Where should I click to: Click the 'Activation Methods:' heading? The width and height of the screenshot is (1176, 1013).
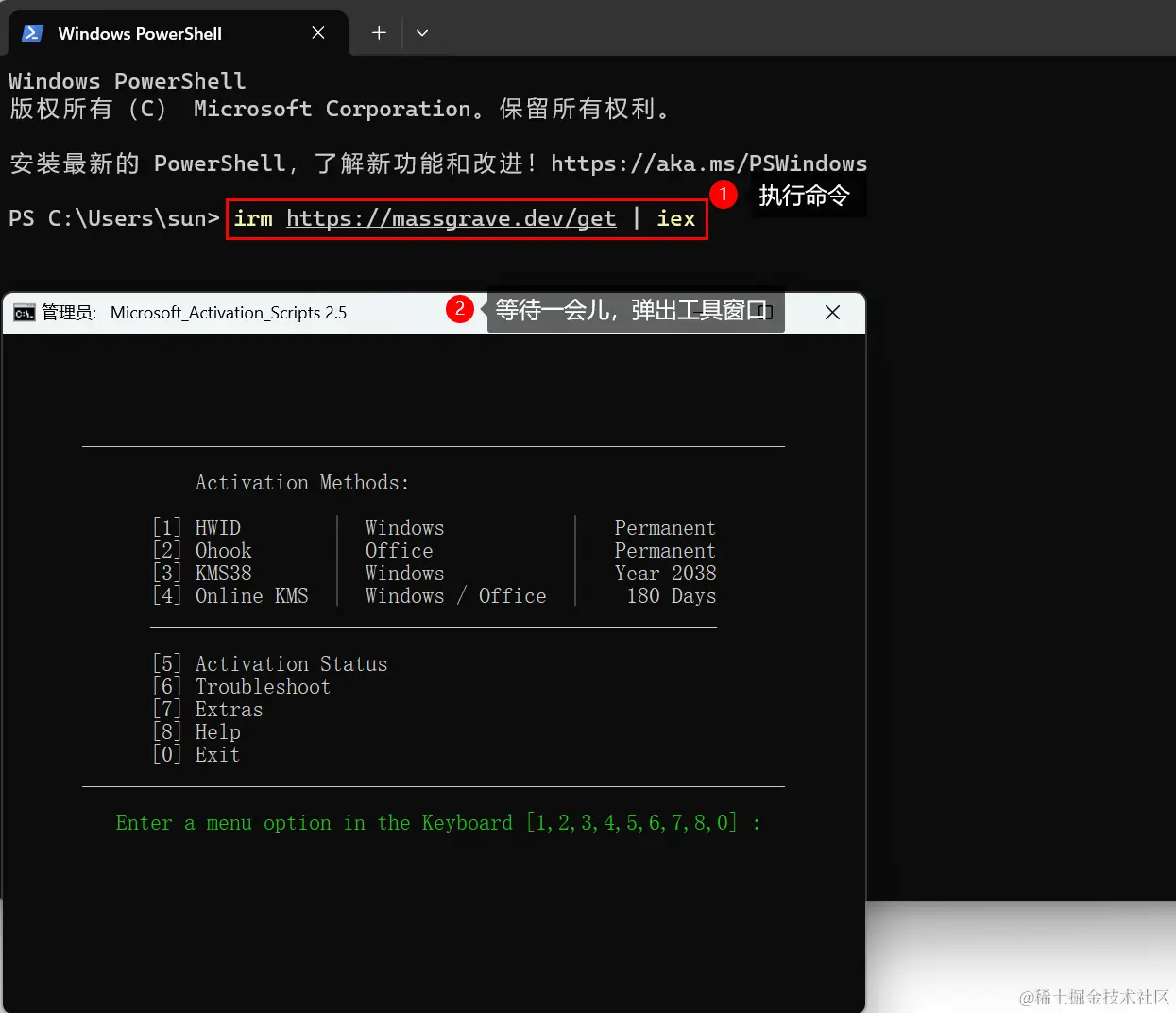pyautogui.click(x=302, y=483)
